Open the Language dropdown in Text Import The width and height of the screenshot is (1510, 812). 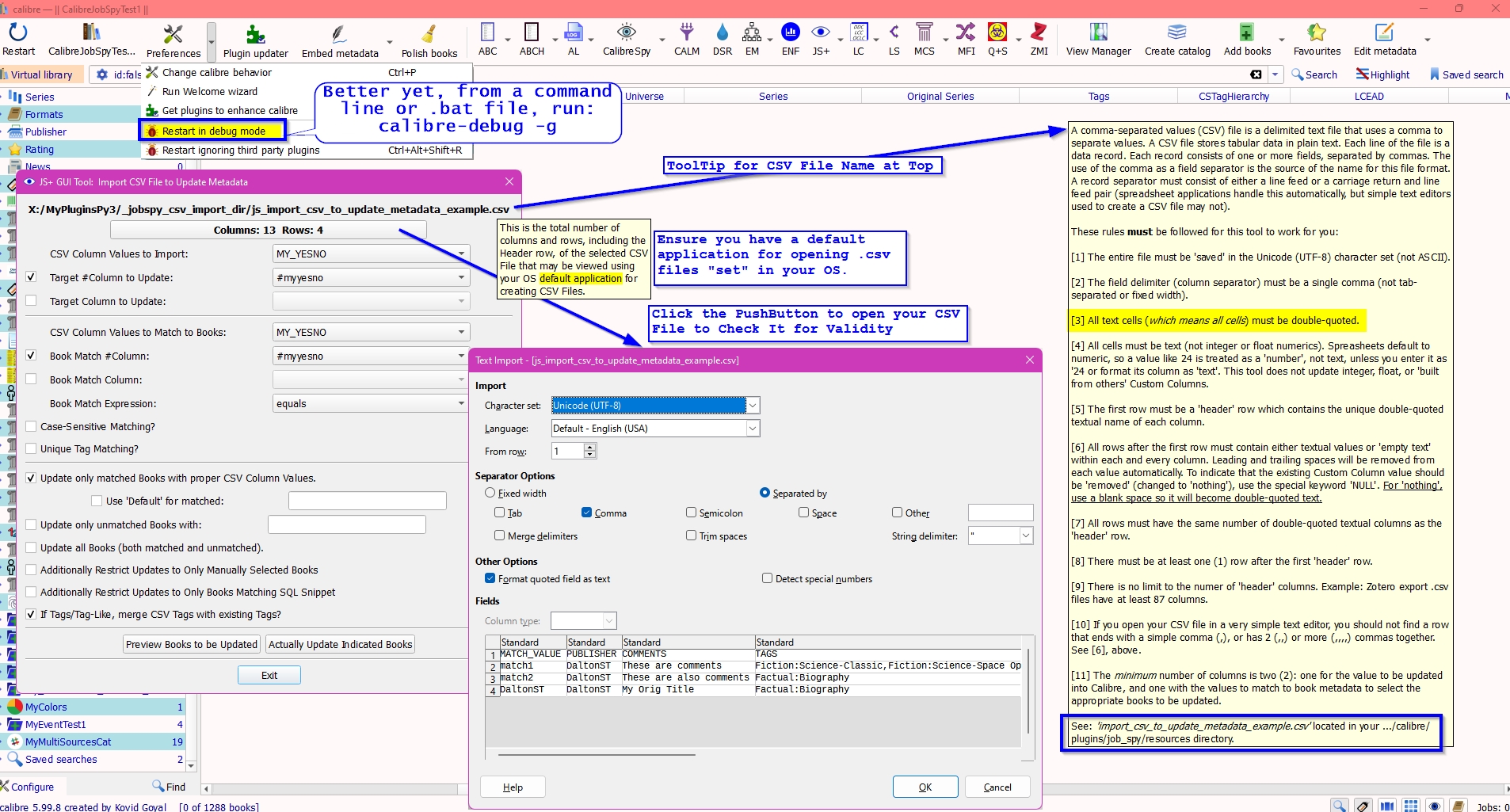pos(655,428)
